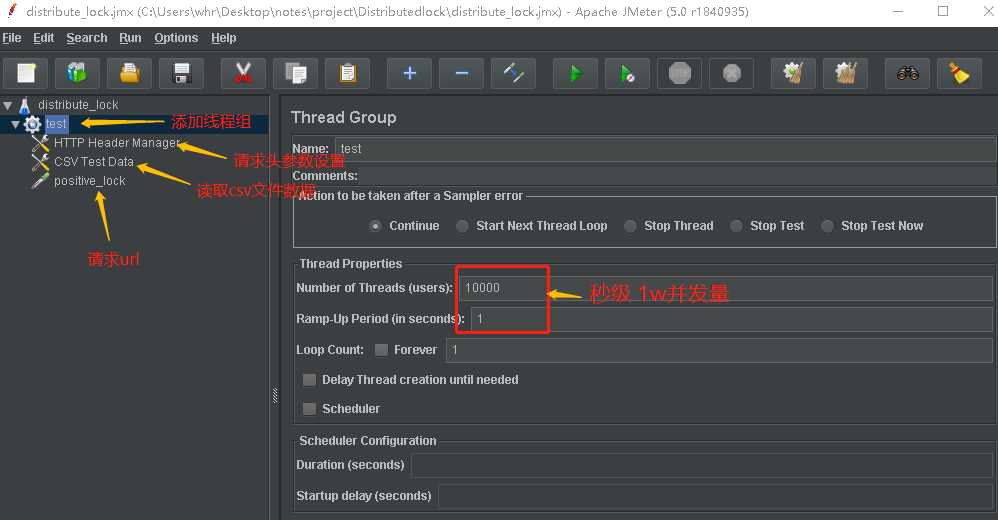Select CSV Test Data in tree
This screenshot has width=998, height=520.
click(94, 162)
